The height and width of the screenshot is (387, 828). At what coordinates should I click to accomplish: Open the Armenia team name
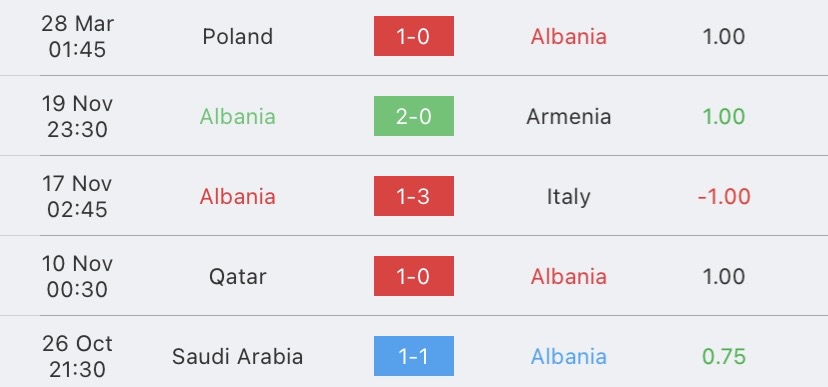click(569, 117)
